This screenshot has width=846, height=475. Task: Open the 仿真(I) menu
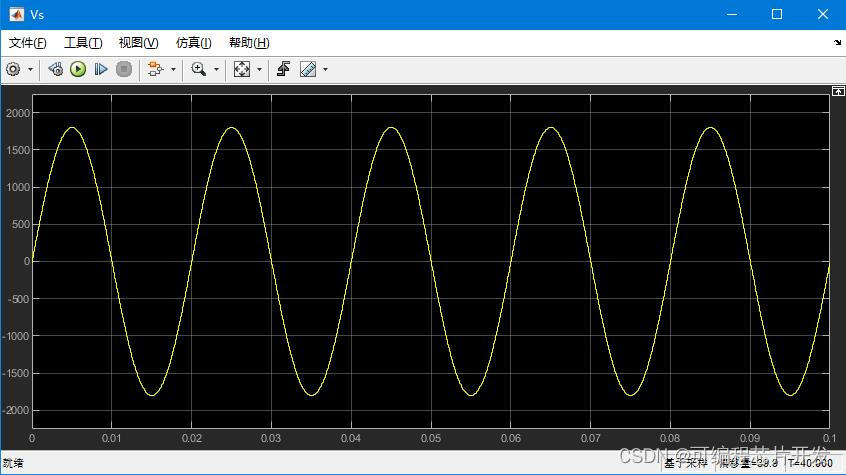point(193,43)
